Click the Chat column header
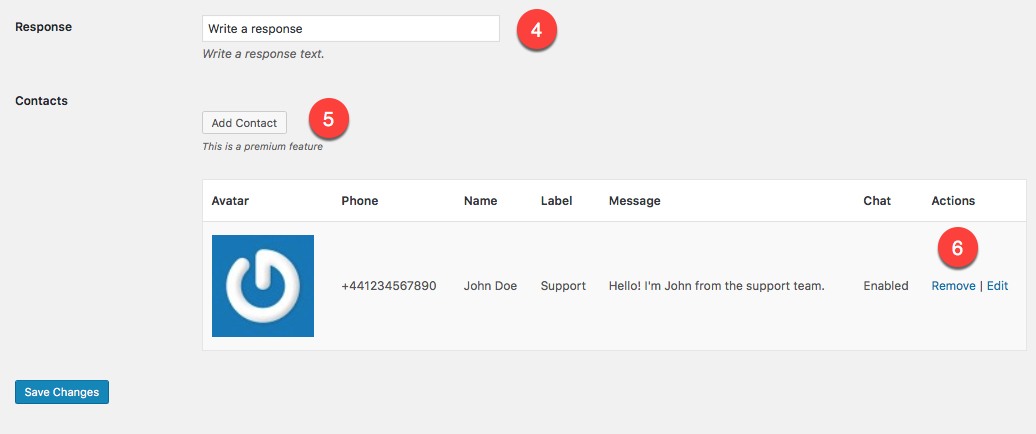Screen dimensions: 1036x434 coord(877,201)
